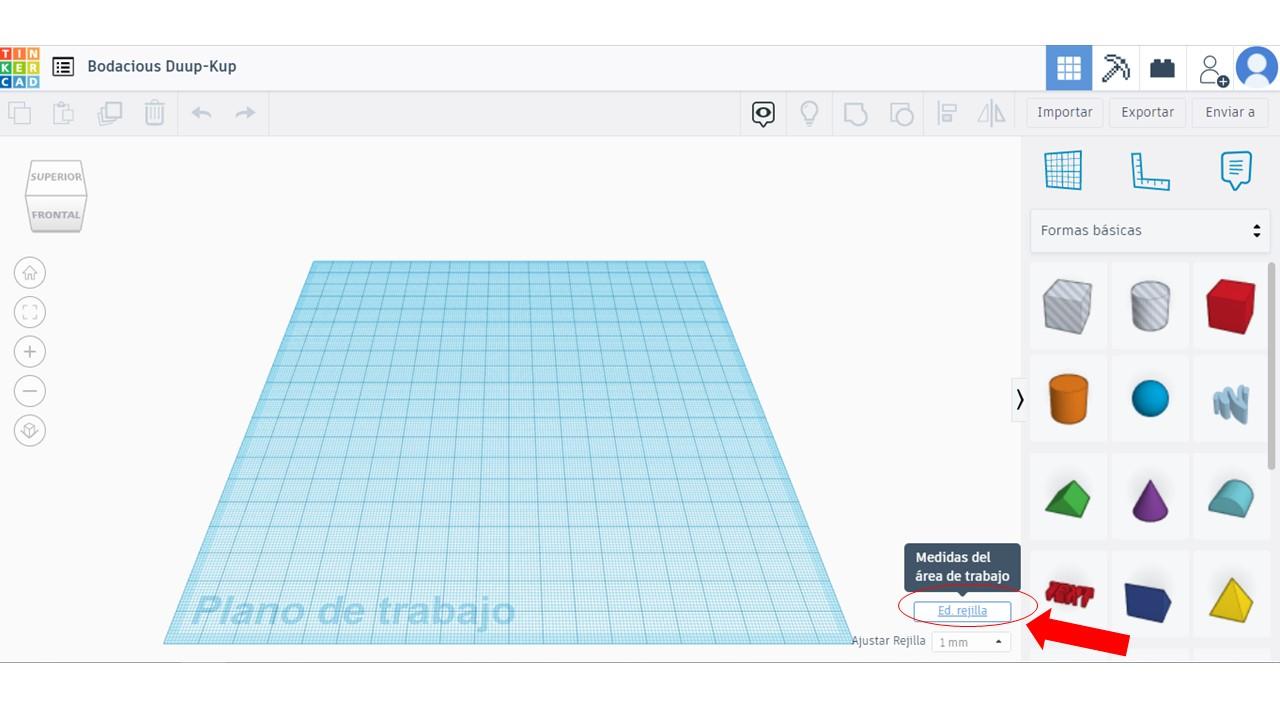Image resolution: width=1280 pixels, height=720 pixels.
Task: Open the Formas básicas dropdown
Action: click(1150, 230)
